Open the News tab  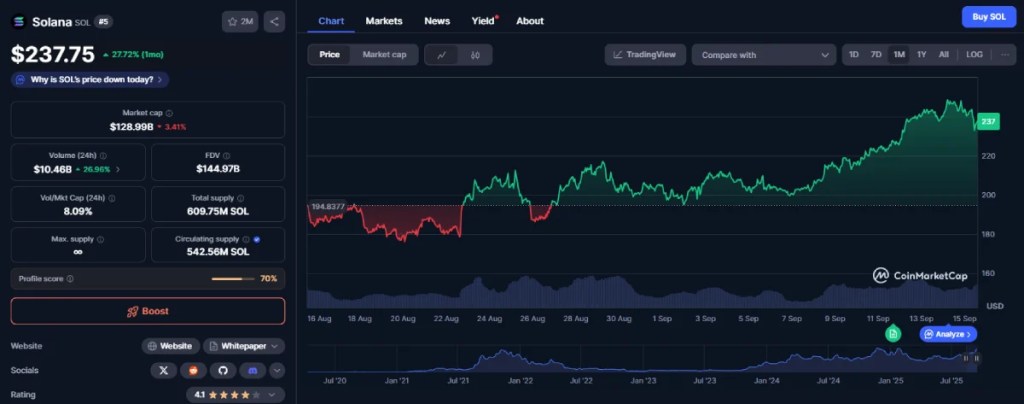(x=437, y=21)
